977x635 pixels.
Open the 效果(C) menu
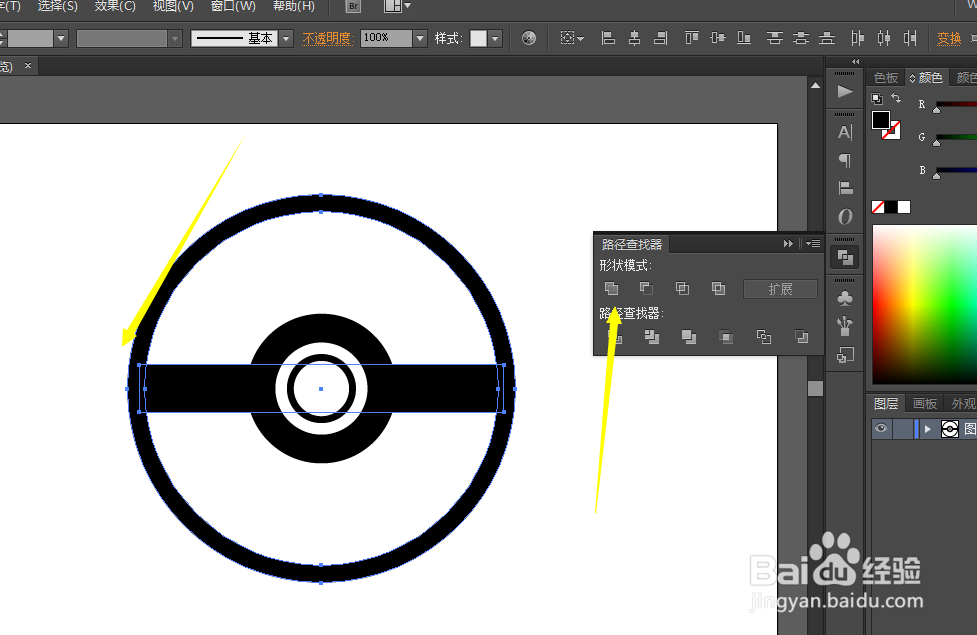point(115,6)
